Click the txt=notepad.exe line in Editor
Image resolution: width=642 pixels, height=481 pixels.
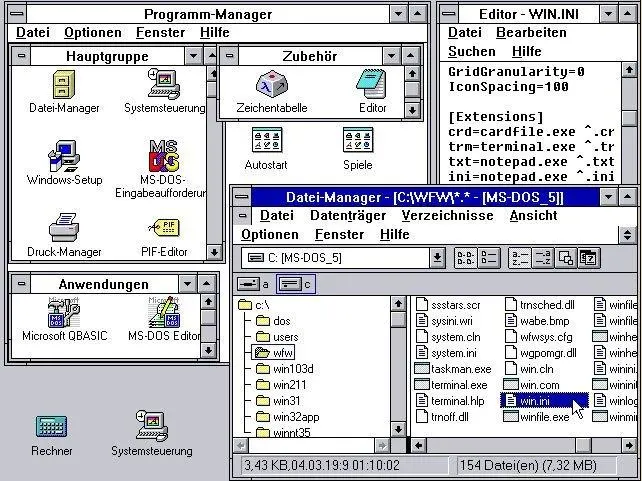531,162
